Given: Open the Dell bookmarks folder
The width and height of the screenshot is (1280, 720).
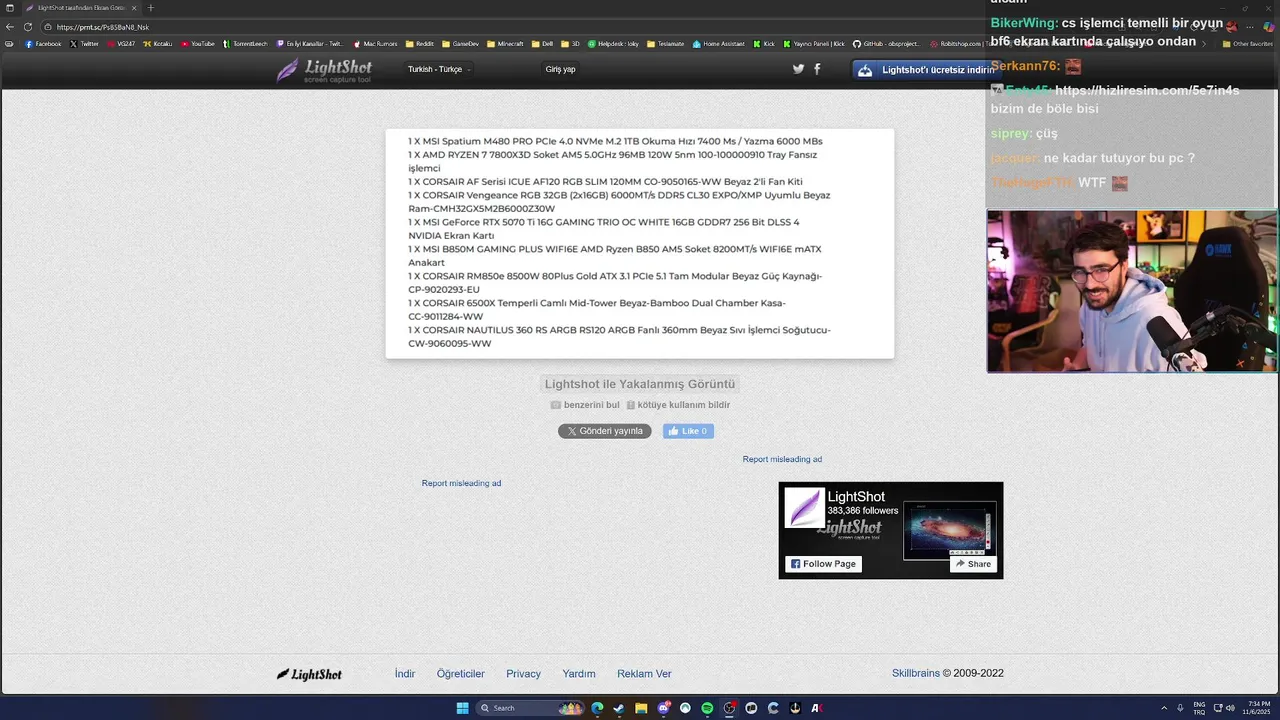Looking at the screenshot, I should tap(542, 44).
